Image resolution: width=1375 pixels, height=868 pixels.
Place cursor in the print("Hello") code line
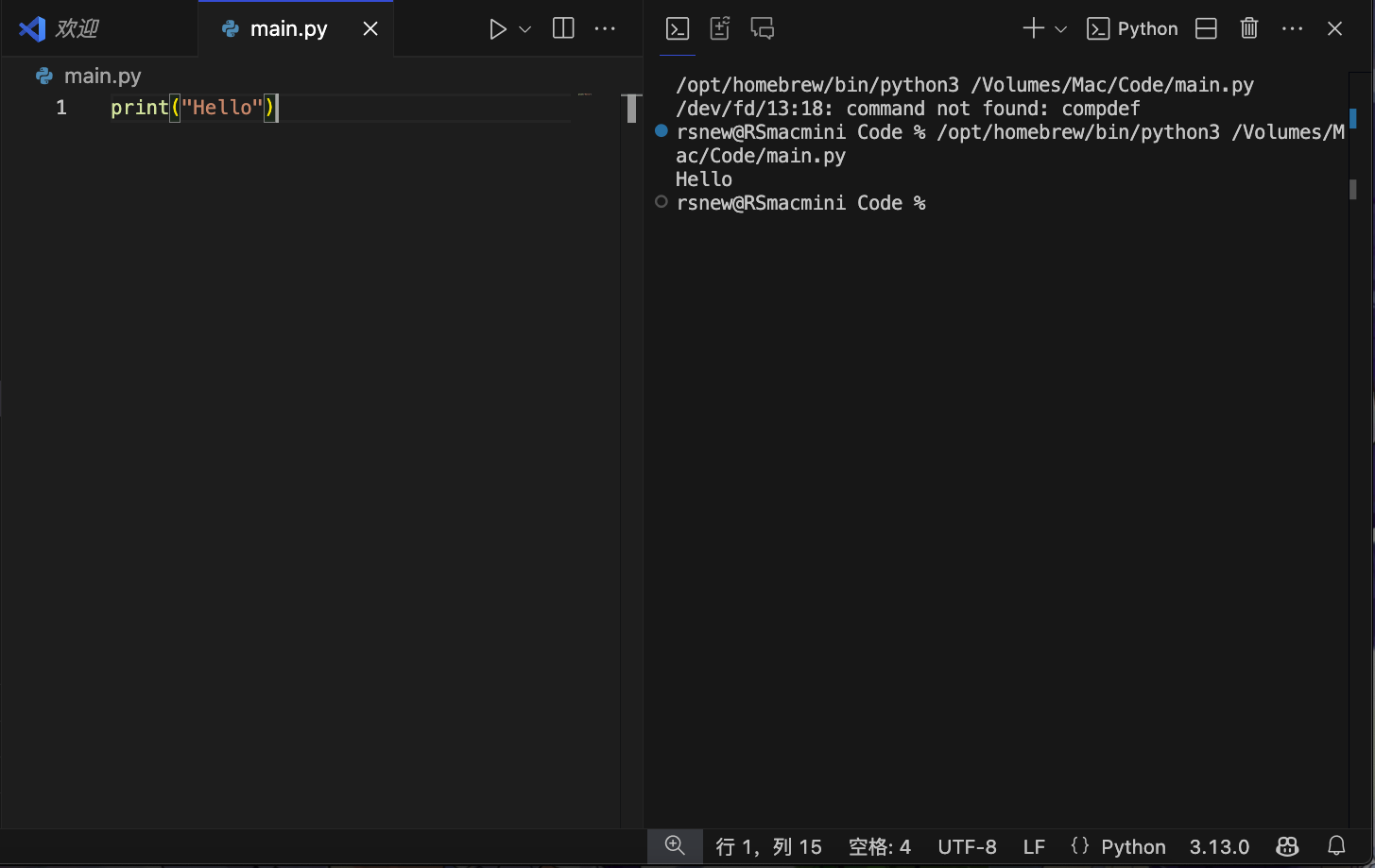click(x=193, y=108)
